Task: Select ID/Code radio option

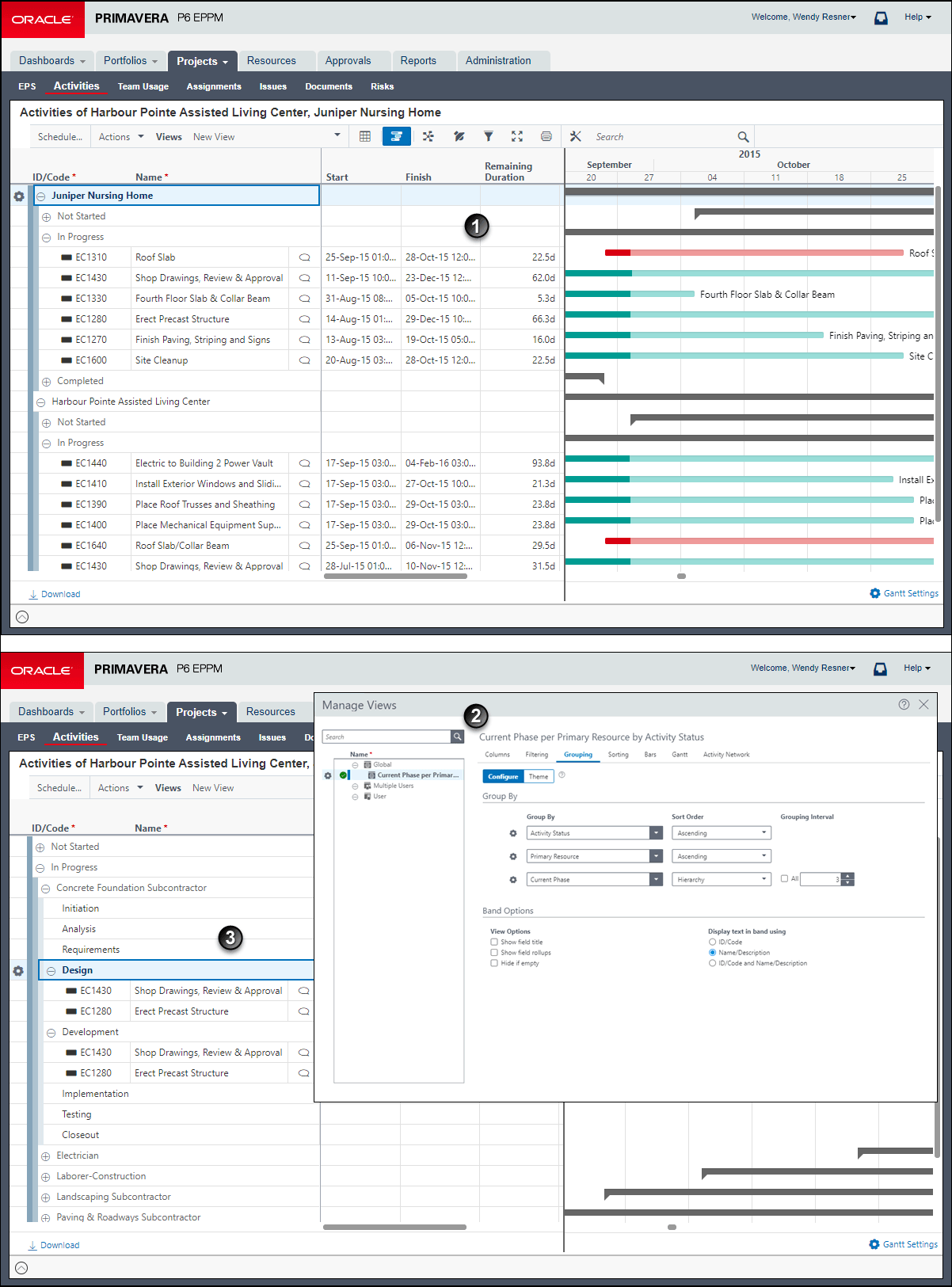Action: coord(712,942)
